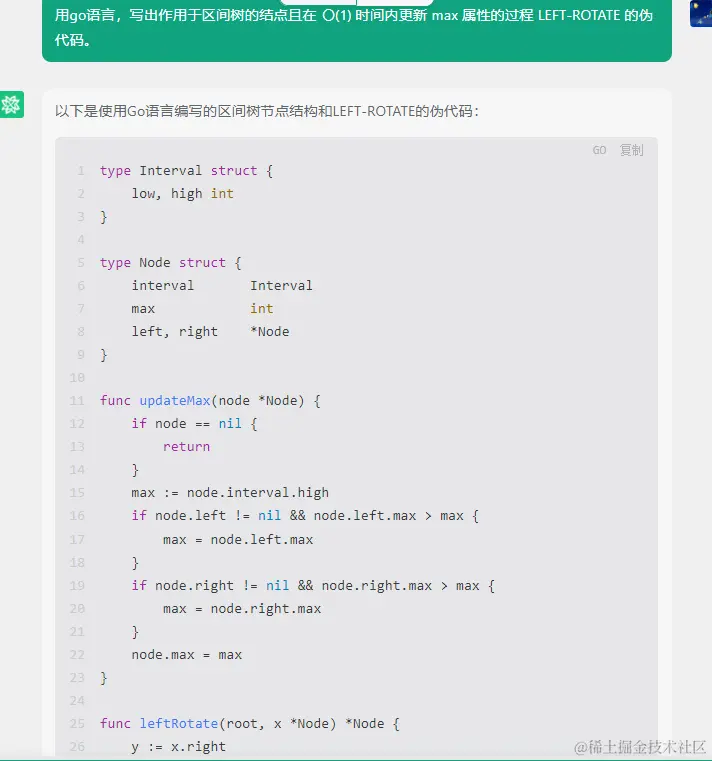Copy the code with the 复制 button
Viewport: 712px width, 761px height.
coord(631,150)
